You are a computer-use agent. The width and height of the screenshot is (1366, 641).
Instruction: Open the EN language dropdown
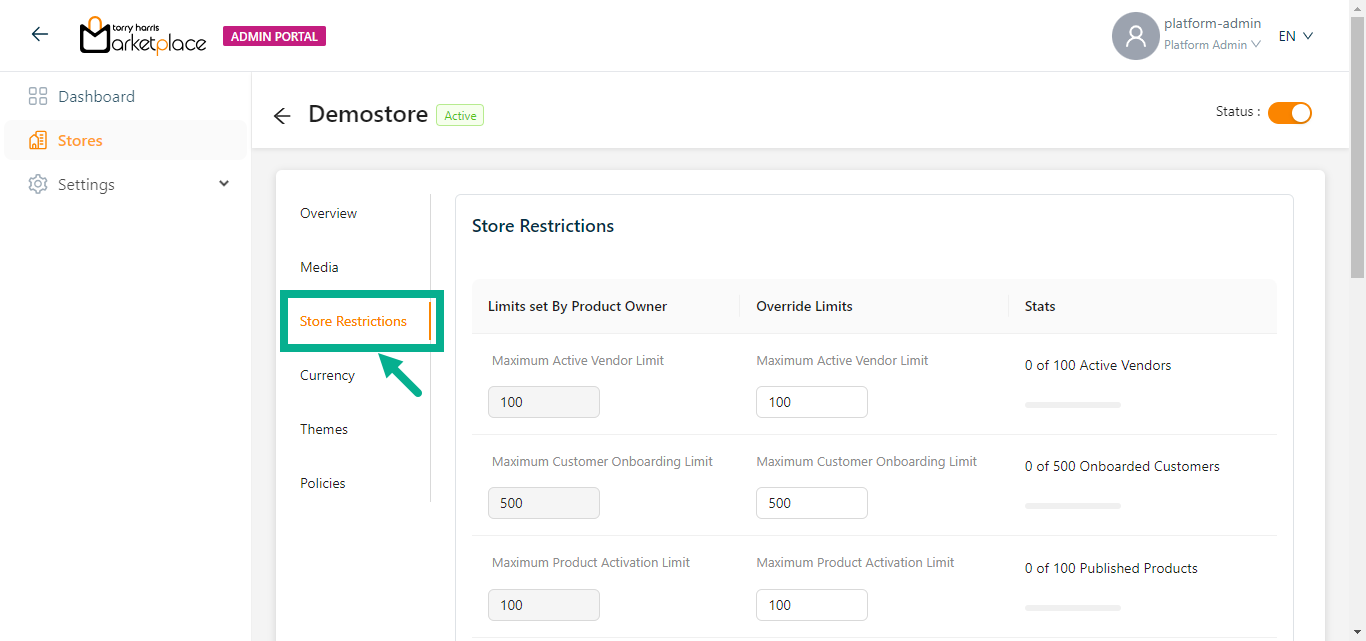[1295, 36]
